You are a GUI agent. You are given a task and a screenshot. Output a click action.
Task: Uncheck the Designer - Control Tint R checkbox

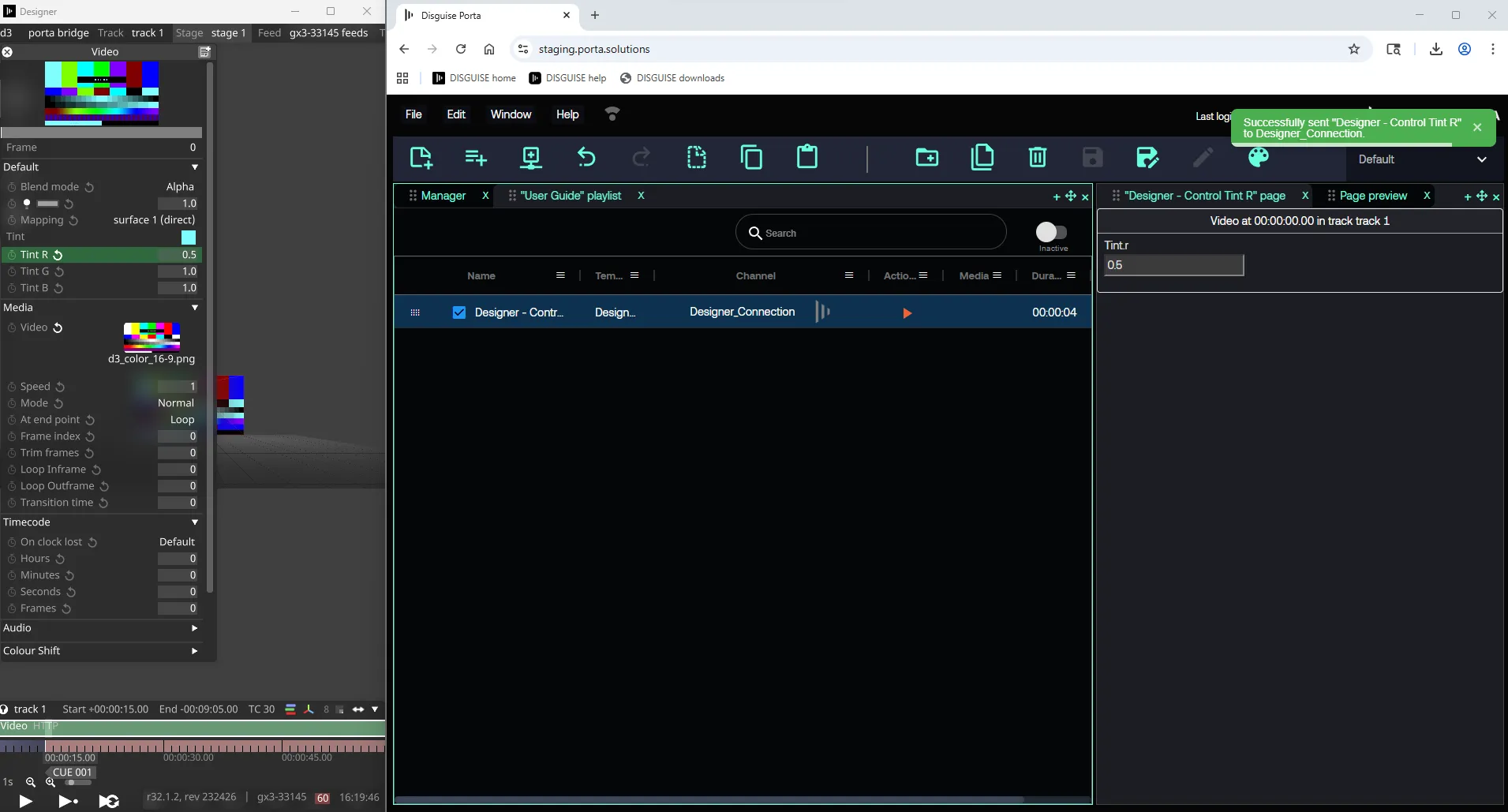point(458,312)
